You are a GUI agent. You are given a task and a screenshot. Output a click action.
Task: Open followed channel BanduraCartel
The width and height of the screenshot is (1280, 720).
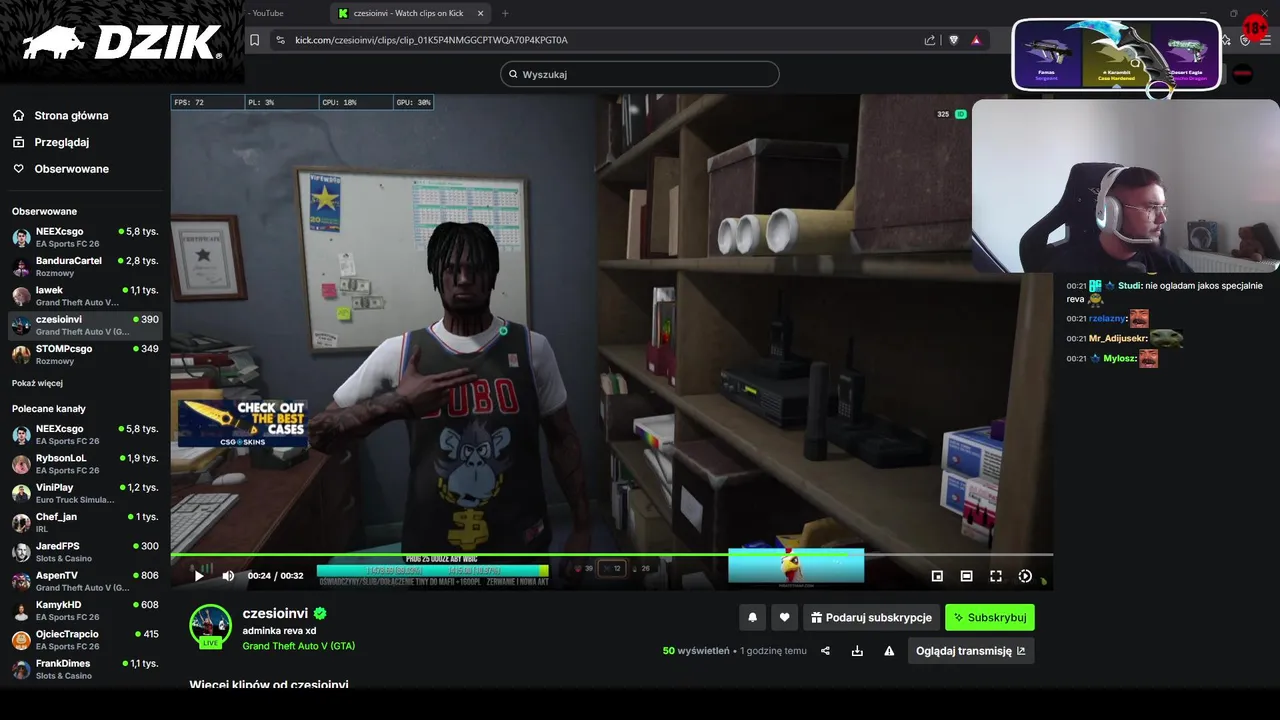pyautogui.click(x=85, y=266)
